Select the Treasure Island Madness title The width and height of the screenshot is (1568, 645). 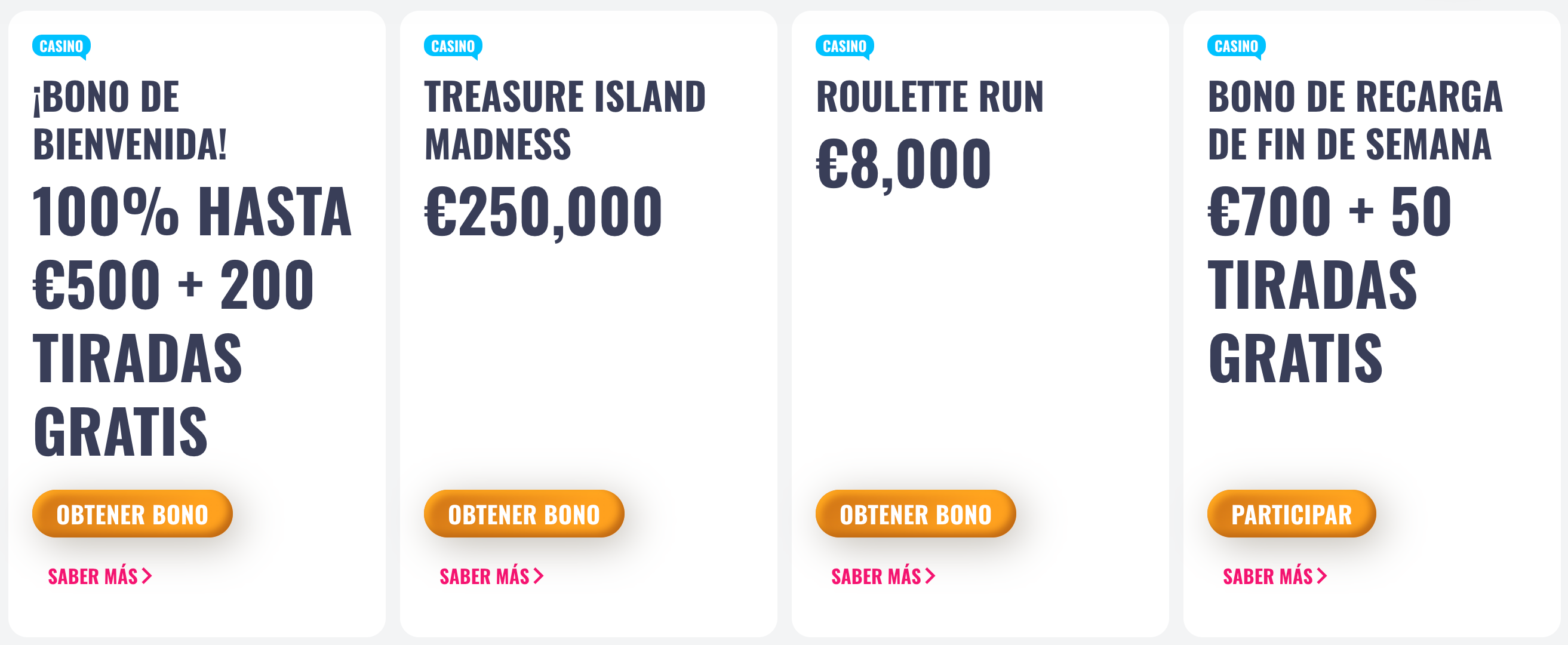564,121
